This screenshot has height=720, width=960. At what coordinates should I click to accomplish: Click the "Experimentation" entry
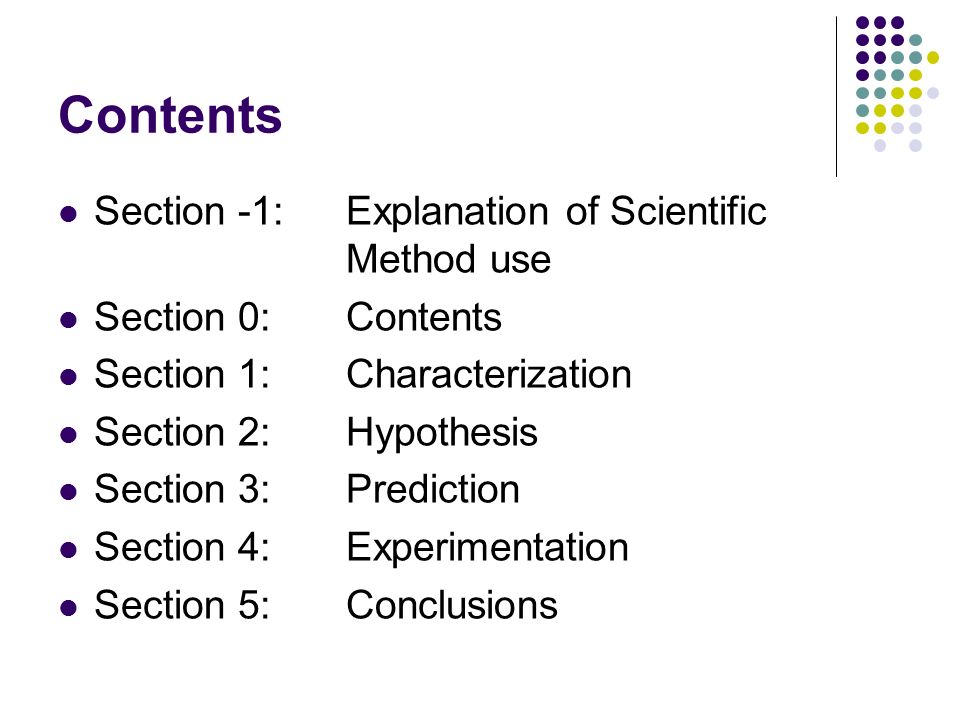click(x=487, y=549)
